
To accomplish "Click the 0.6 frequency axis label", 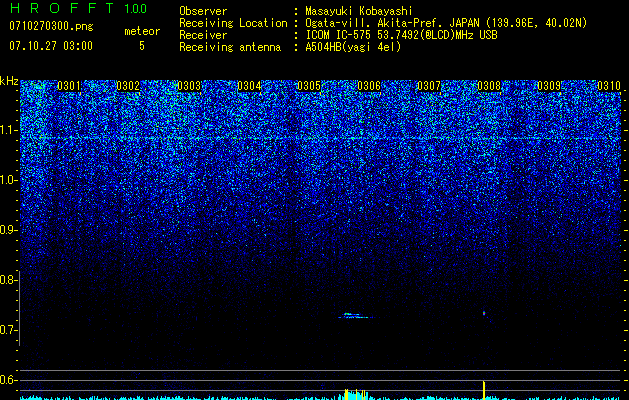I will (7, 380).
